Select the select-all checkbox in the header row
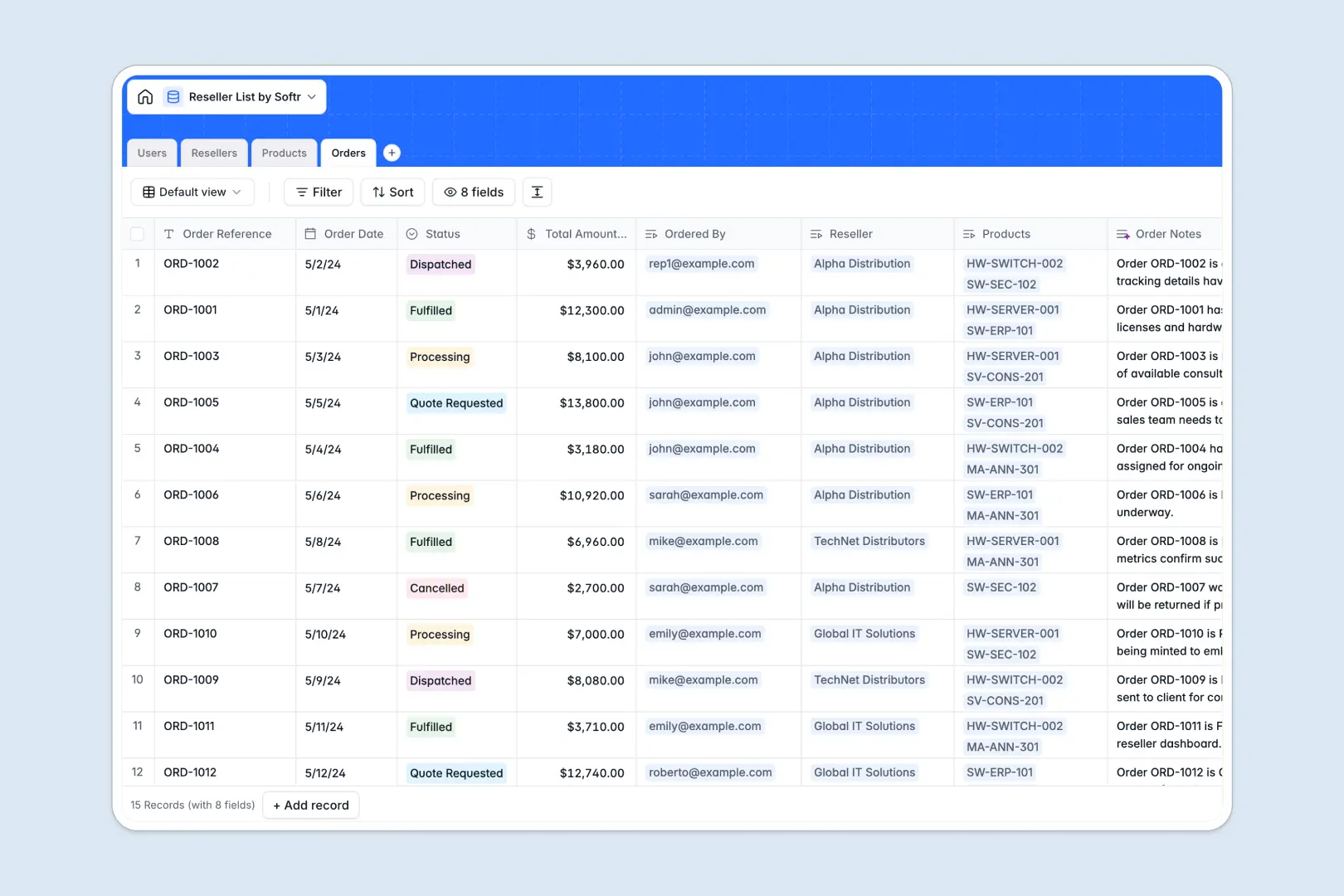The image size is (1344, 896). click(x=138, y=233)
